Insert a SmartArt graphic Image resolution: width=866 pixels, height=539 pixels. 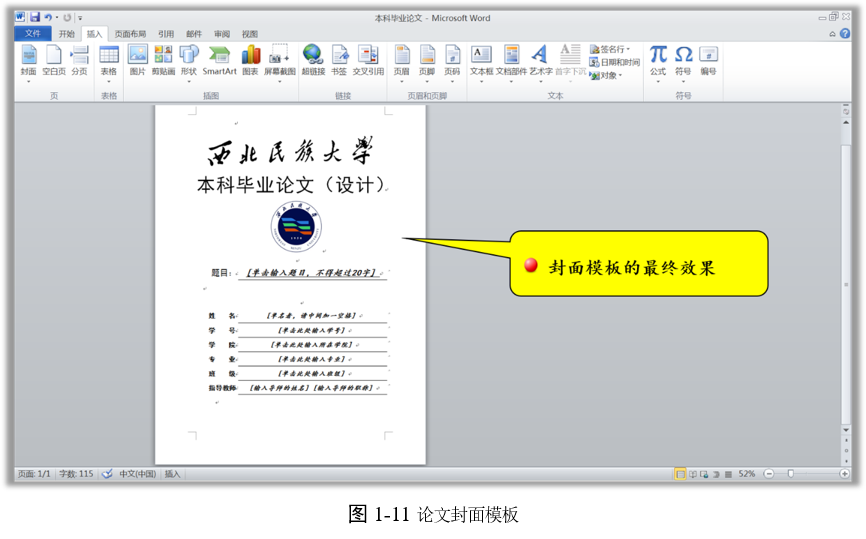(219, 61)
